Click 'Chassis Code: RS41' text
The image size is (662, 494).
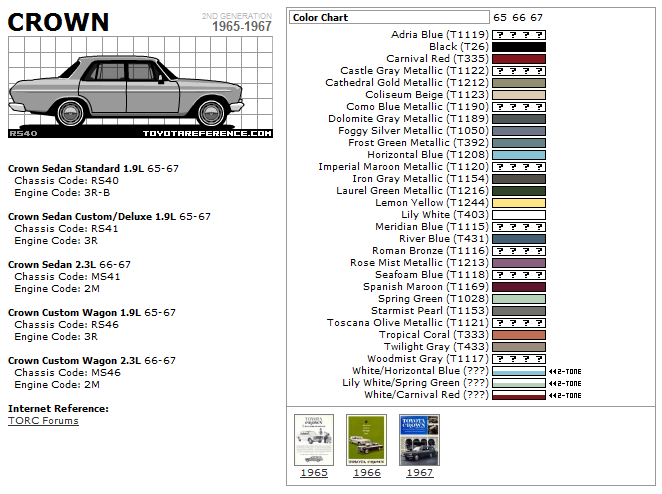click(66, 228)
